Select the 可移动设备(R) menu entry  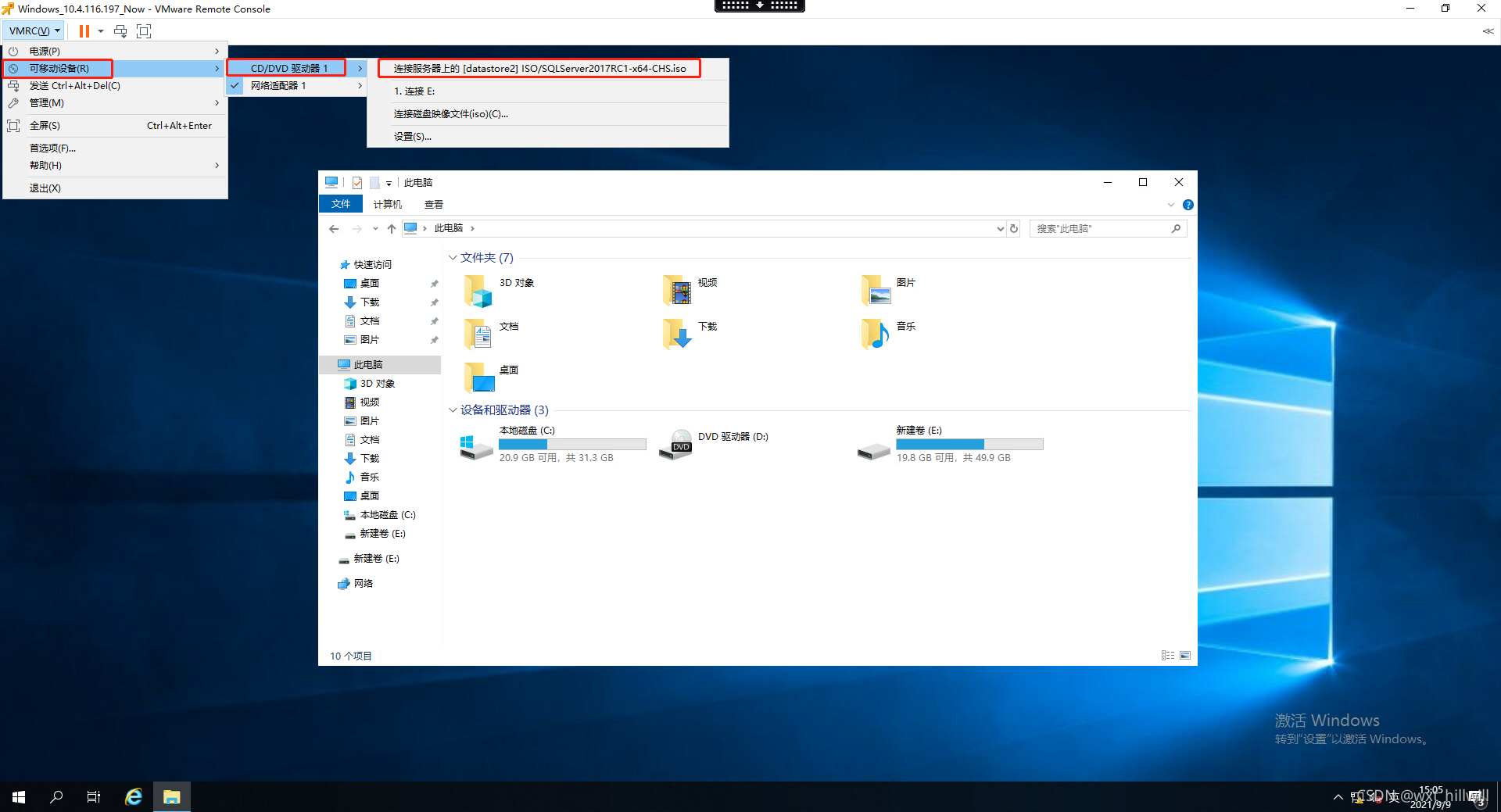pyautogui.click(x=115, y=68)
